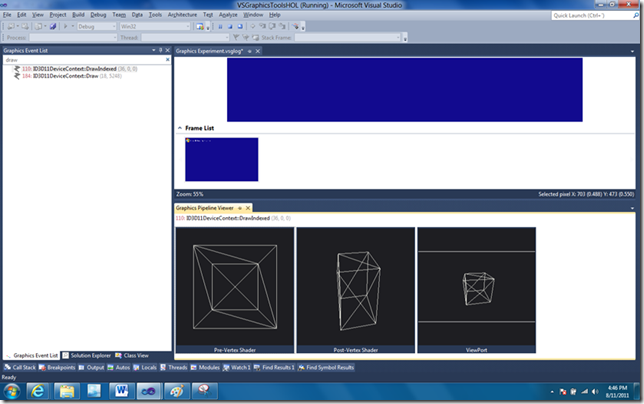Click the Start Debugging play arrow
Screen dimensions: 644x404
tap(65, 26)
